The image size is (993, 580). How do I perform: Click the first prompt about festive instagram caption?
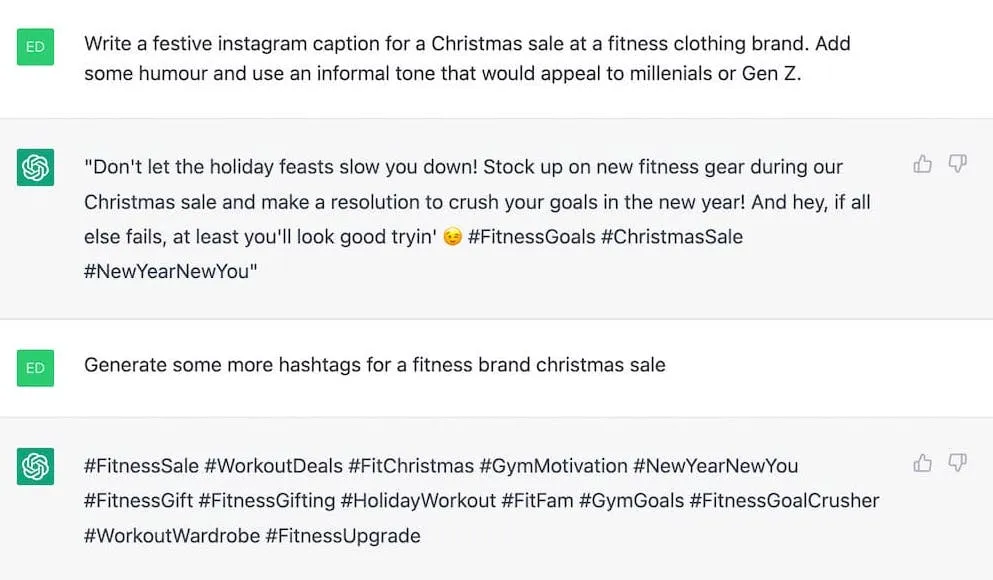467,58
